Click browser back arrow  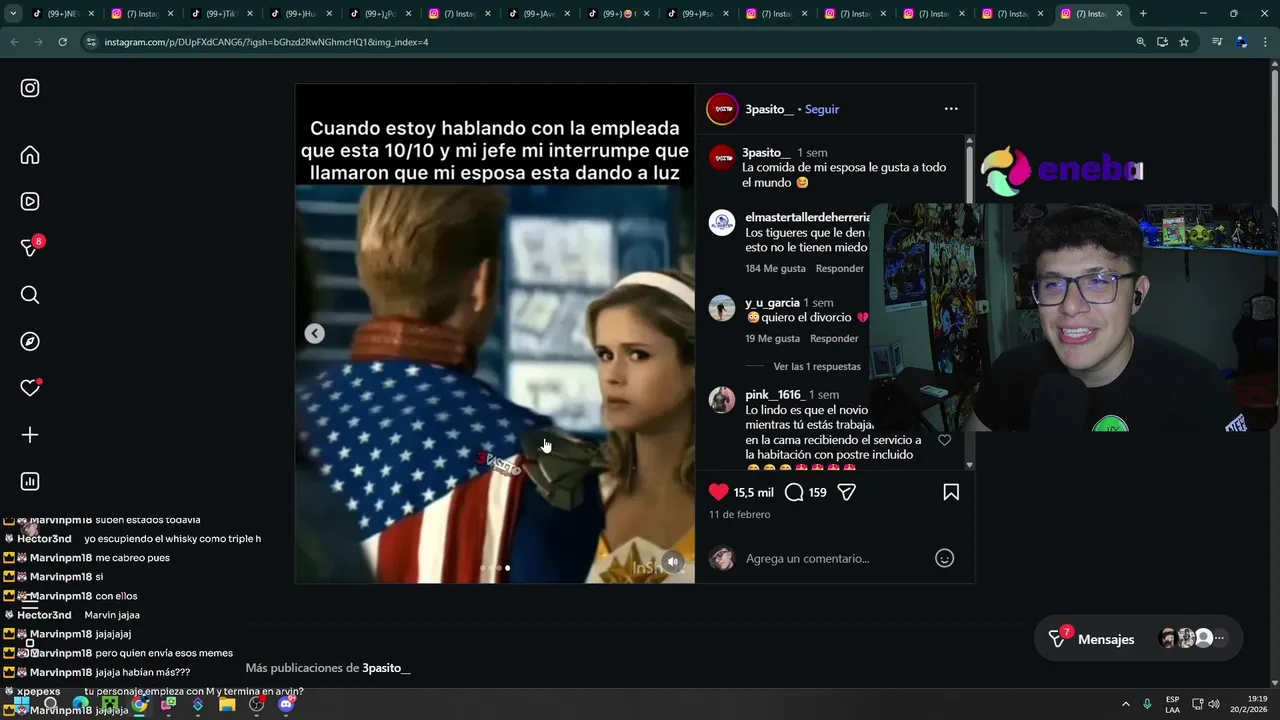coord(14,42)
